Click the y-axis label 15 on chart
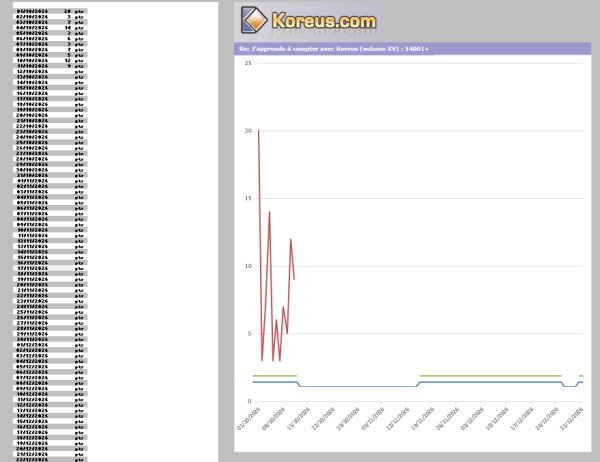Image resolution: width=600 pixels, height=462 pixels. (x=248, y=198)
